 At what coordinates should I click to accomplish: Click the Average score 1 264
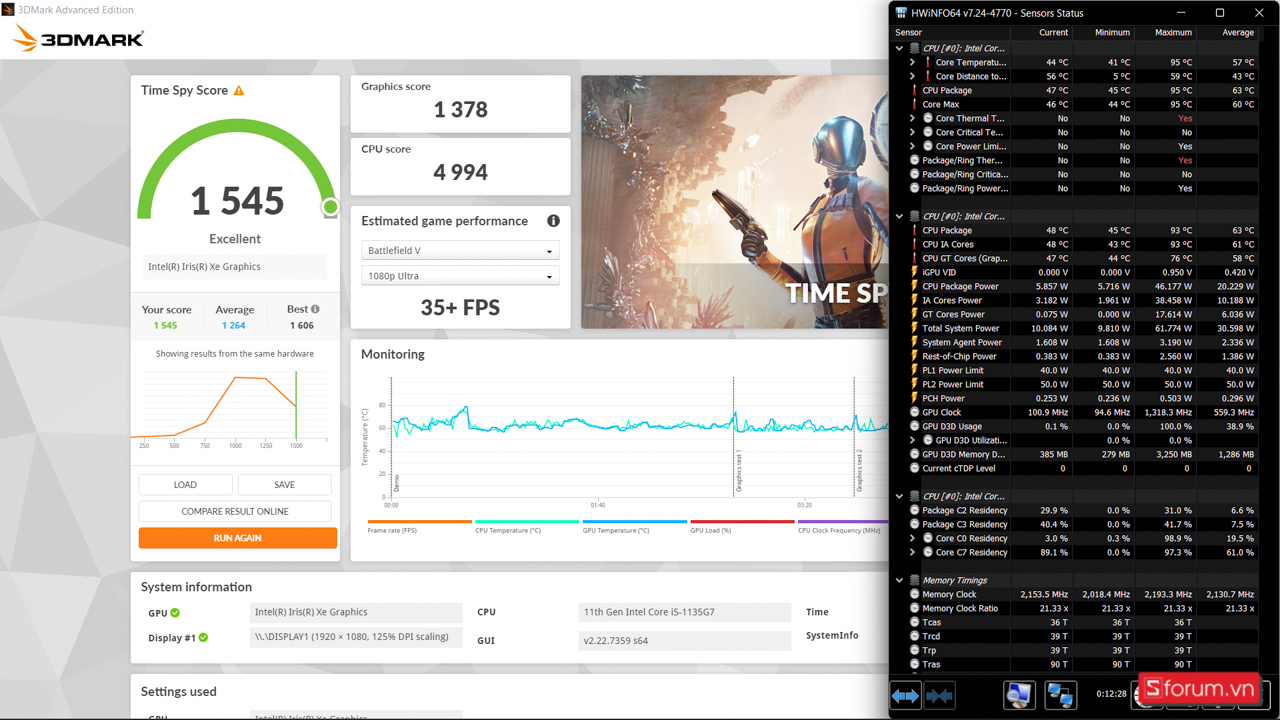(233, 325)
